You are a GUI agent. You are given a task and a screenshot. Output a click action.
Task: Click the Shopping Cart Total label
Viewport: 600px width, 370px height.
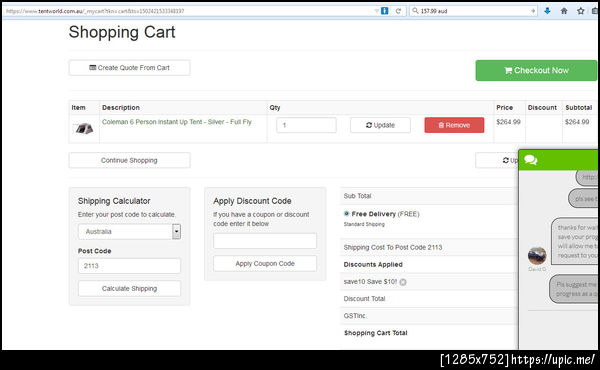[375, 333]
